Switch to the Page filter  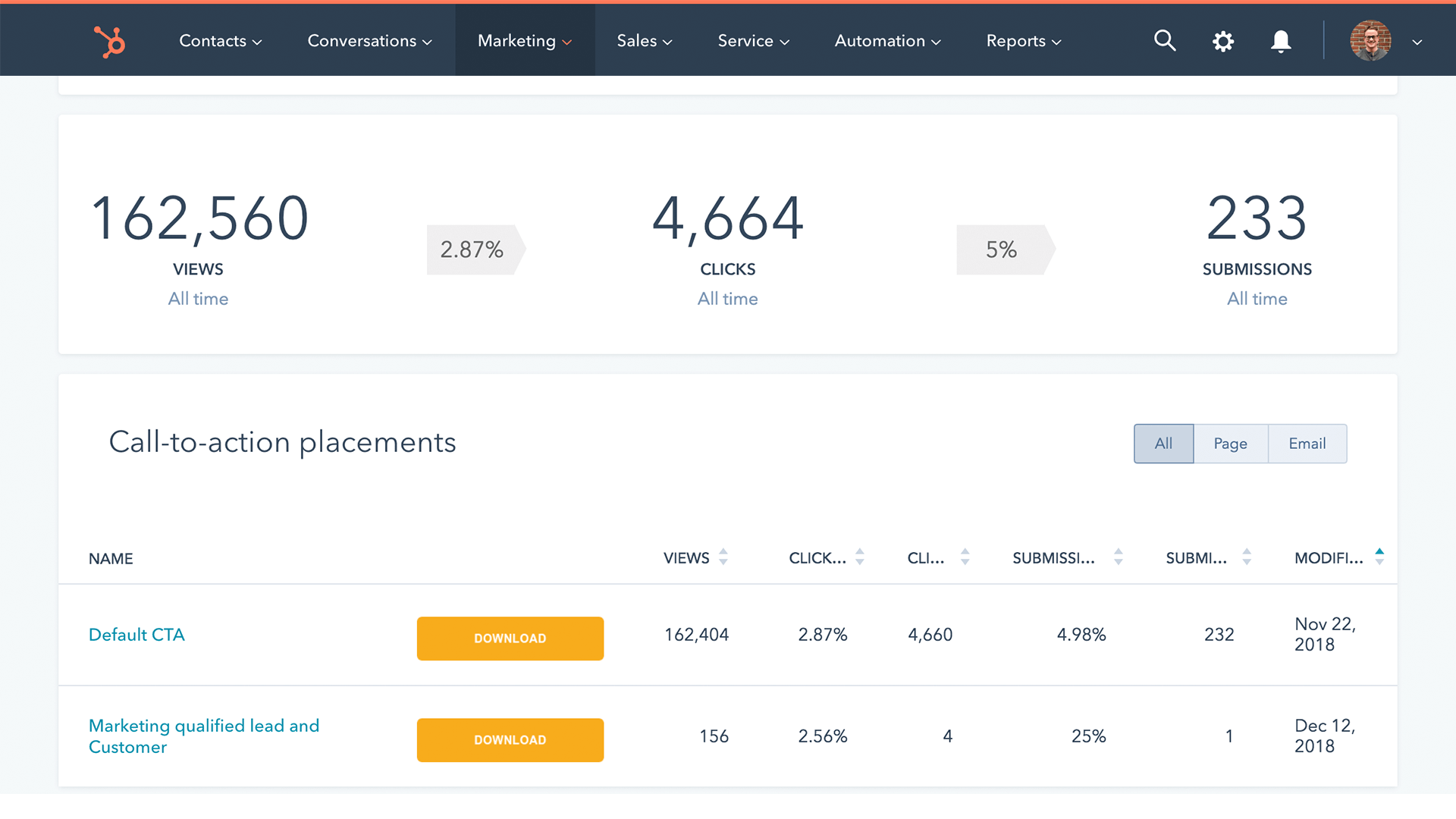(1230, 444)
